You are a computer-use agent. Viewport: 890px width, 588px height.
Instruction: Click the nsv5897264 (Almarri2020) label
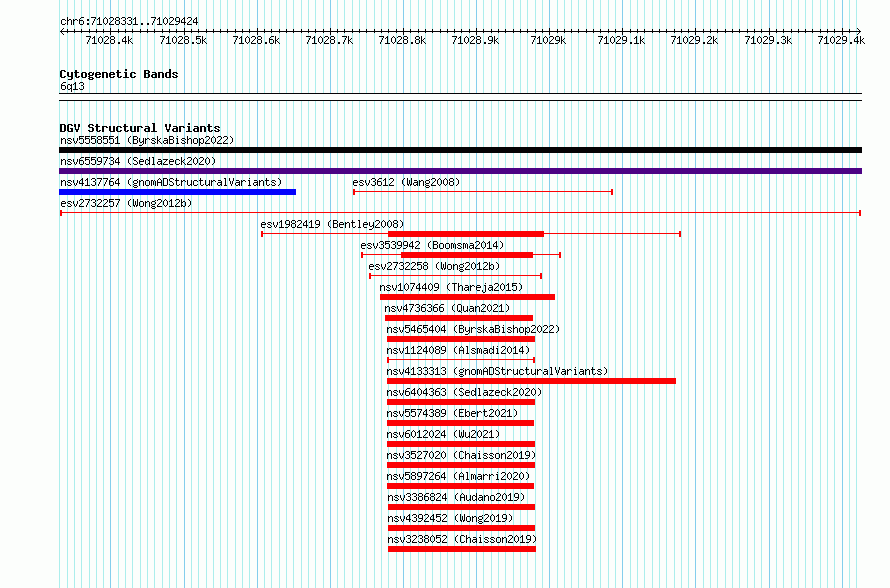point(458,476)
